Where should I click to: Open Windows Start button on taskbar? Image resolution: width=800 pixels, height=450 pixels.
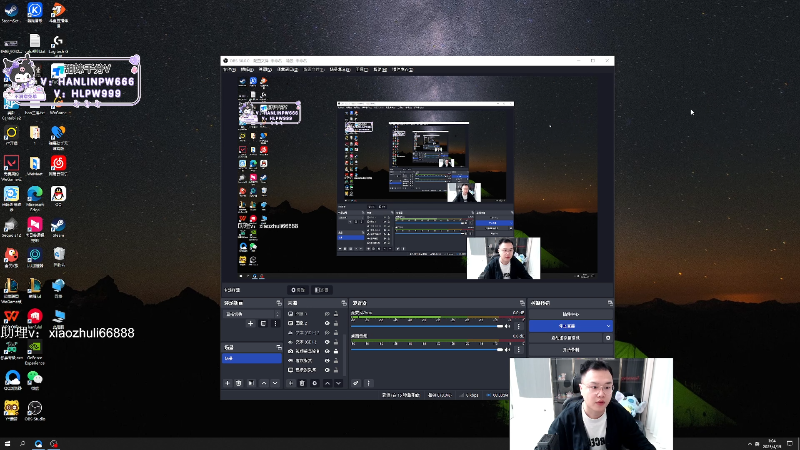7,444
